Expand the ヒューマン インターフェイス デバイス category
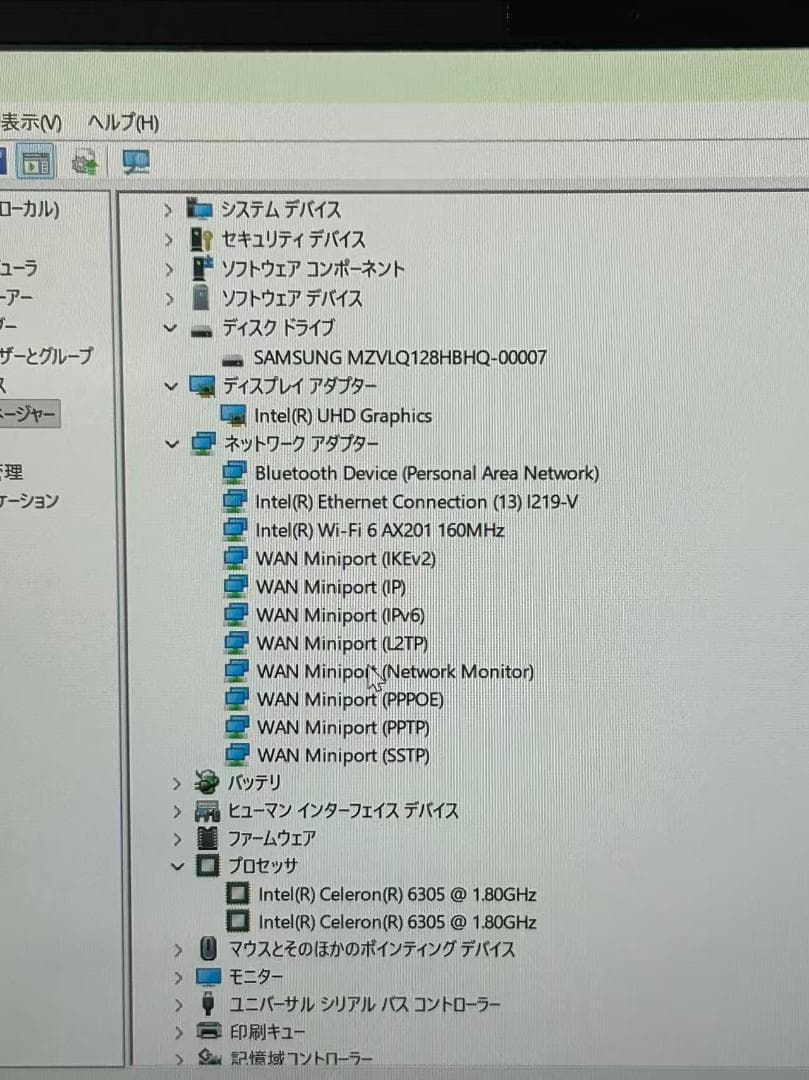 pyautogui.click(x=177, y=811)
